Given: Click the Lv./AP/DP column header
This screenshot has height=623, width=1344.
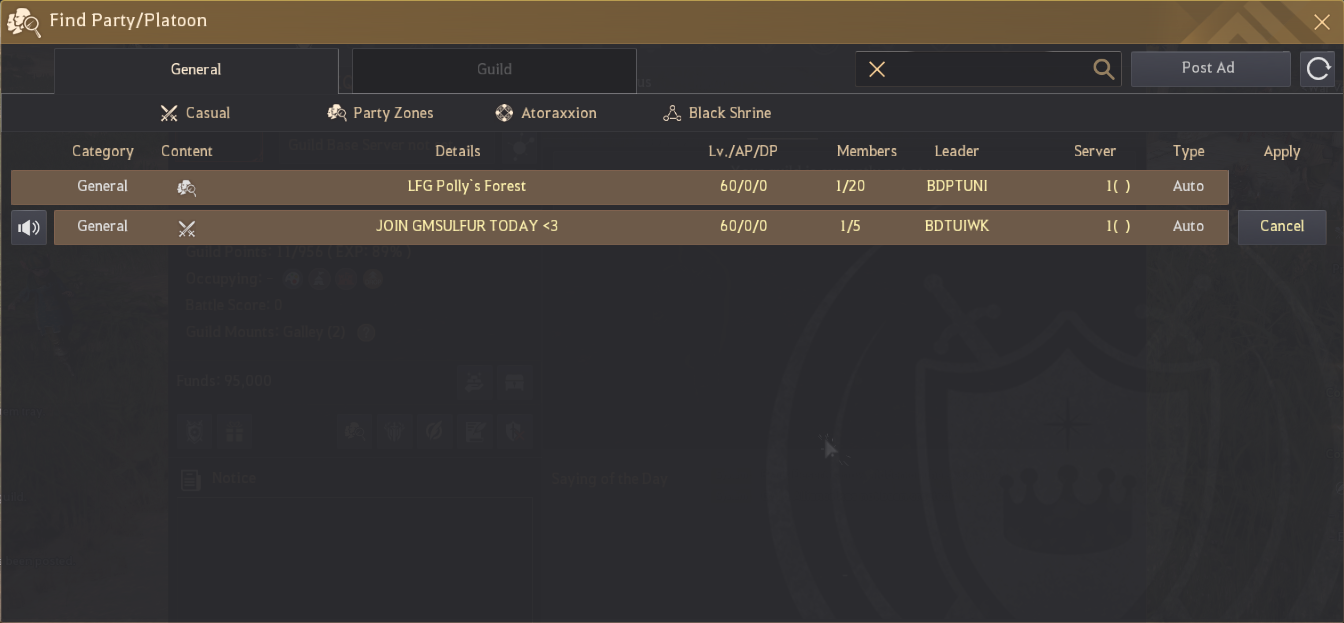Looking at the screenshot, I should click(742, 151).
